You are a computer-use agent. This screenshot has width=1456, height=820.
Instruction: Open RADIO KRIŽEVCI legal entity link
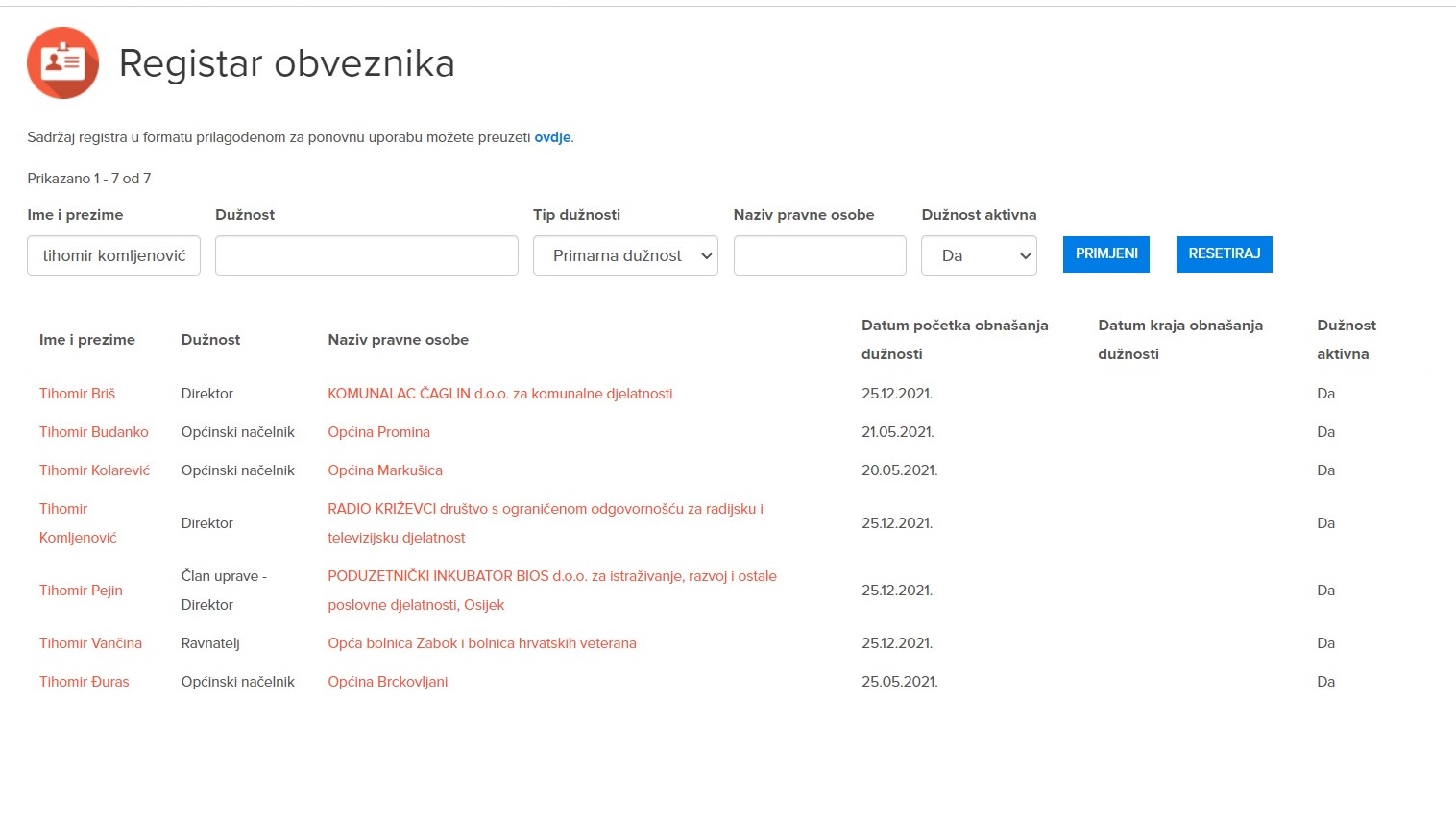[x=545, y=509]
